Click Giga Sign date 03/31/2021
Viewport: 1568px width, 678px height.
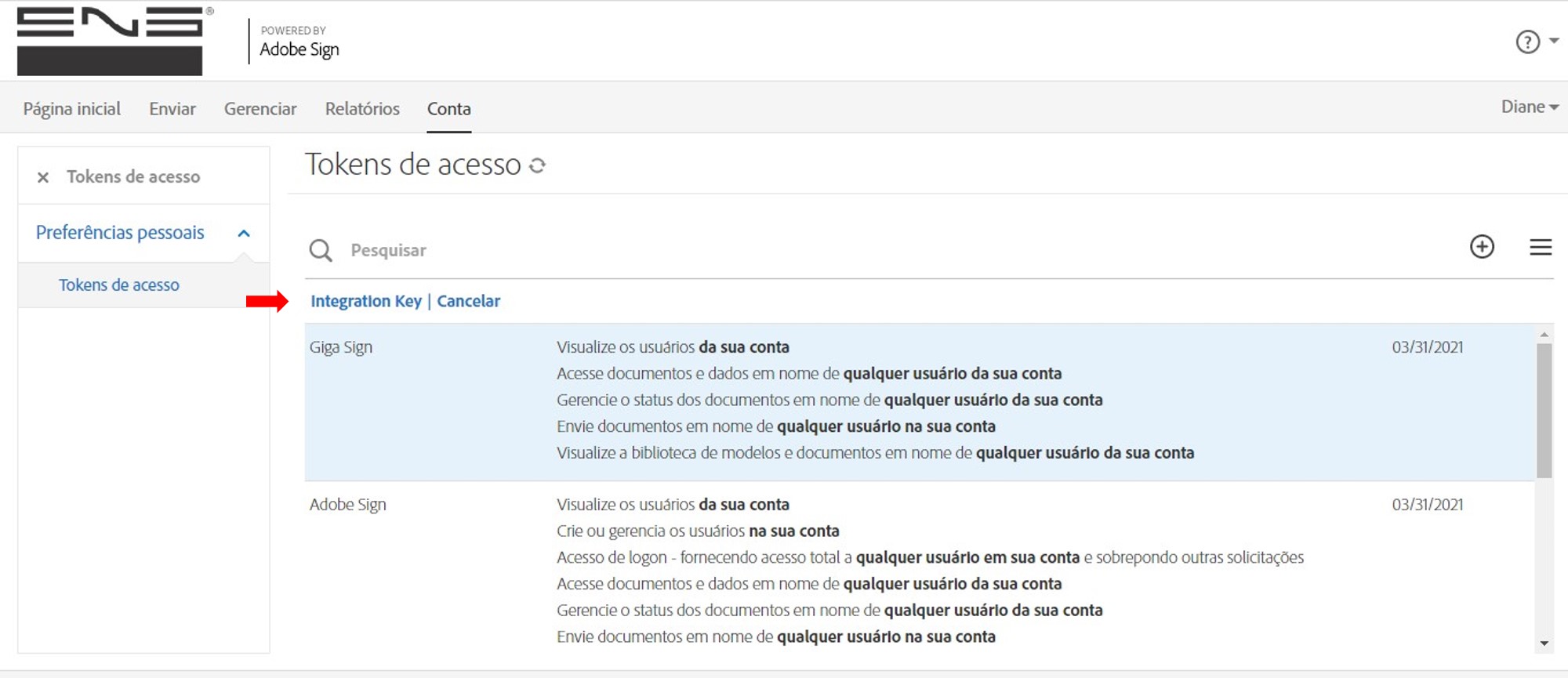[1428, 347]
